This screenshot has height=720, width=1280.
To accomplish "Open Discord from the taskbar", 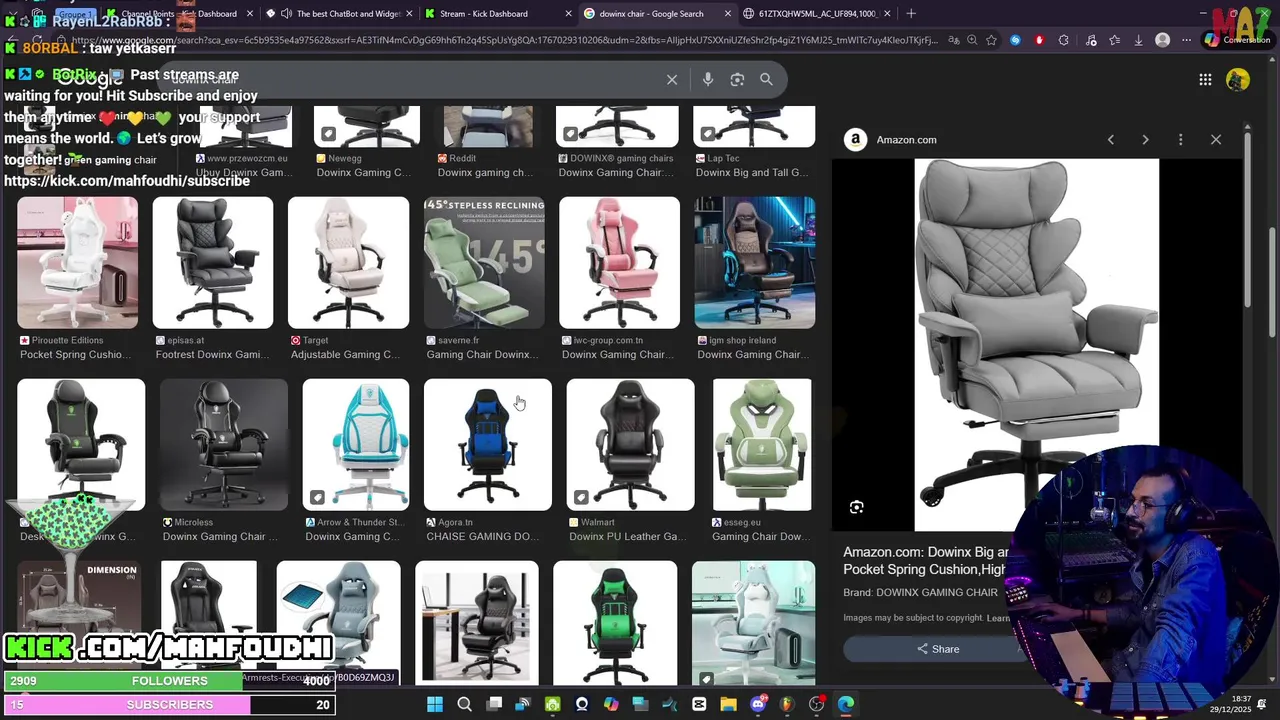I will point(758,704).
